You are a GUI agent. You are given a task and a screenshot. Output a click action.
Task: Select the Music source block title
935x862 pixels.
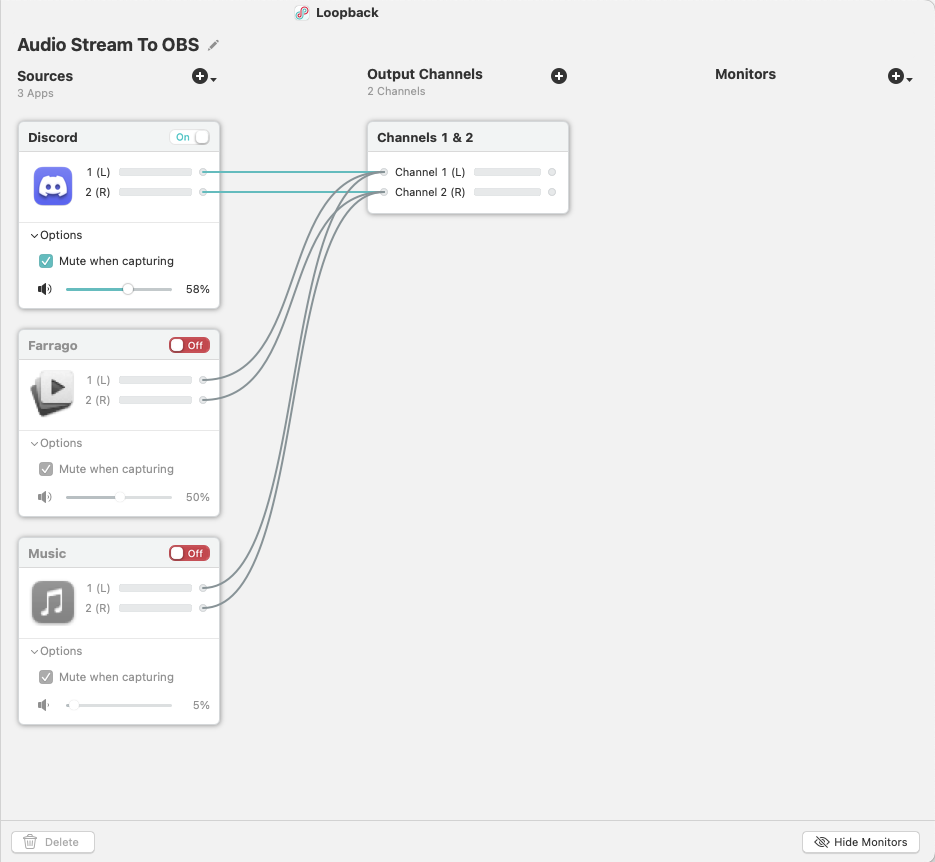click(47, 554)
